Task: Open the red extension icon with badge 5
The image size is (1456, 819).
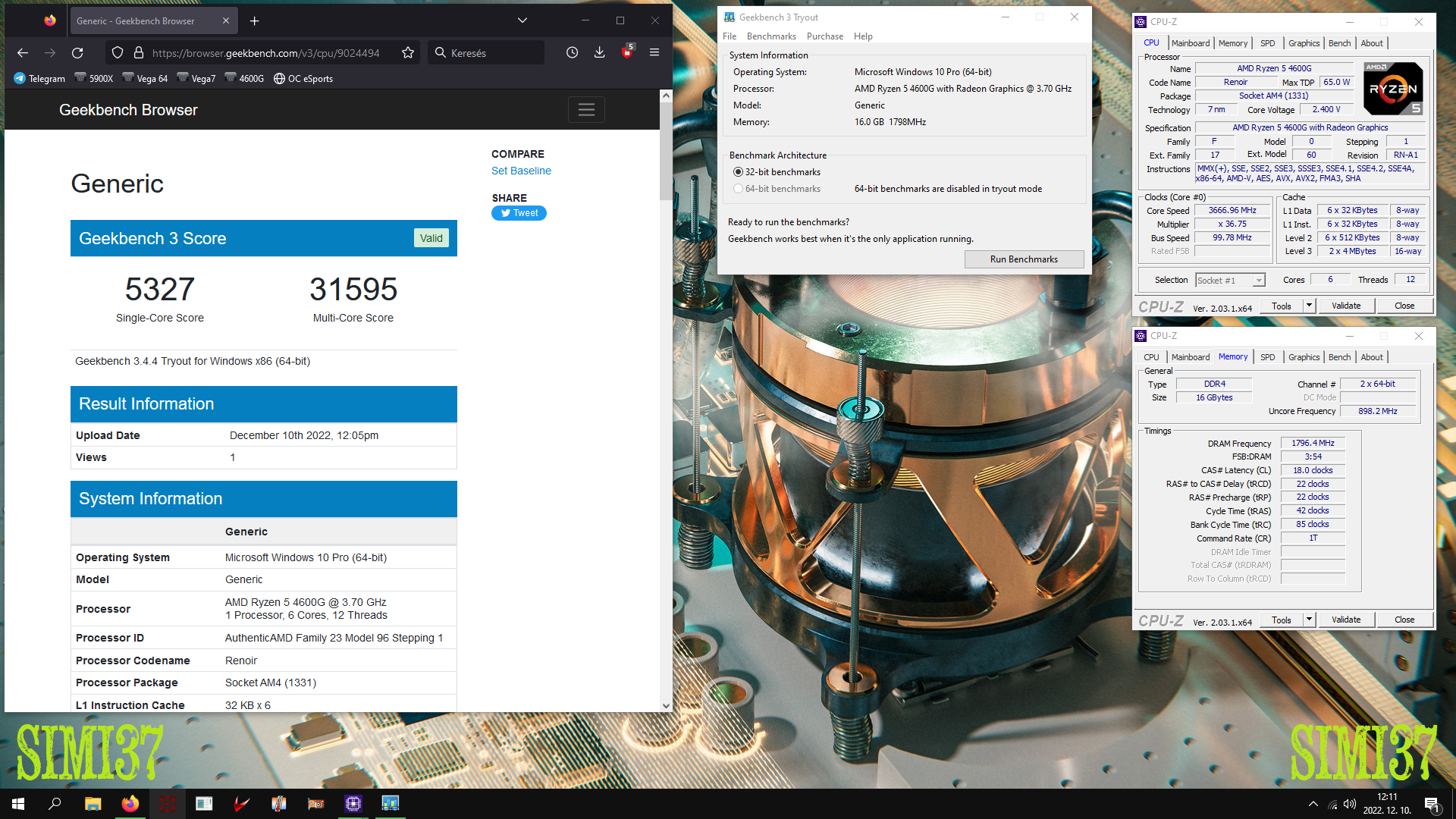Action: tap(627, 52)
